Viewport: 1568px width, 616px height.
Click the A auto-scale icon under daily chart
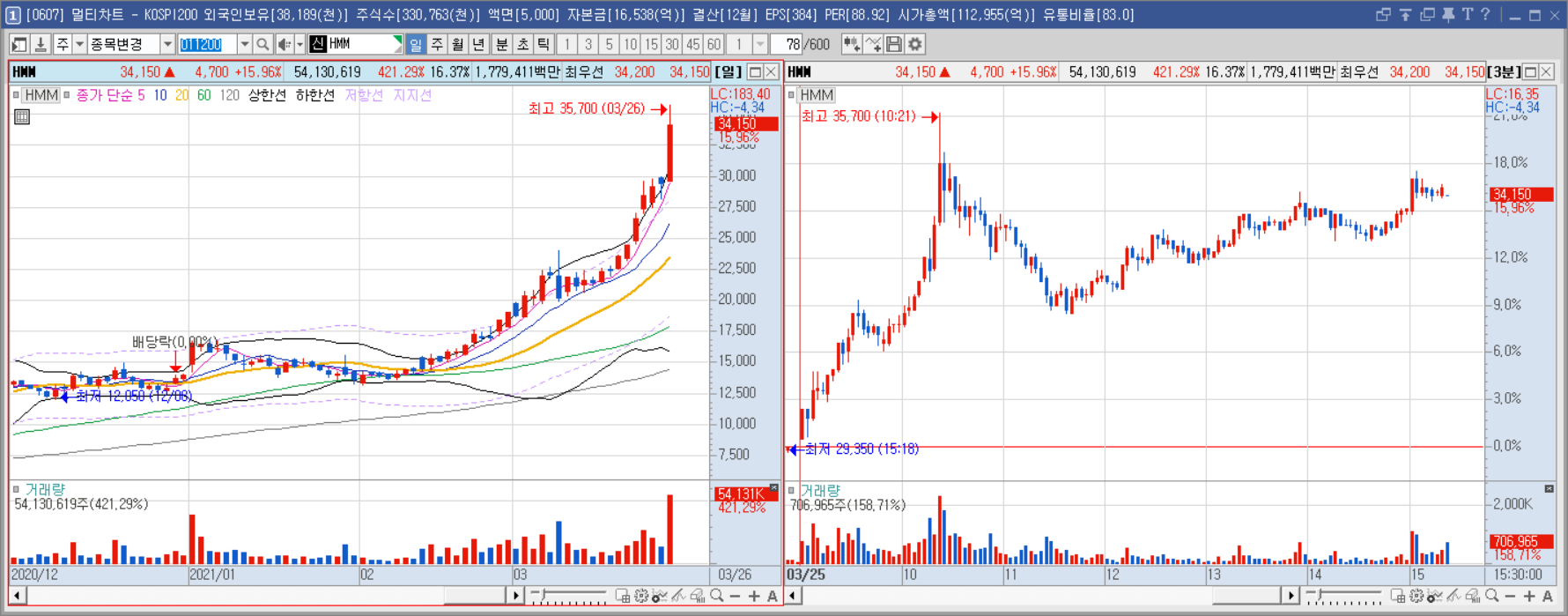[x=773, y=597]
